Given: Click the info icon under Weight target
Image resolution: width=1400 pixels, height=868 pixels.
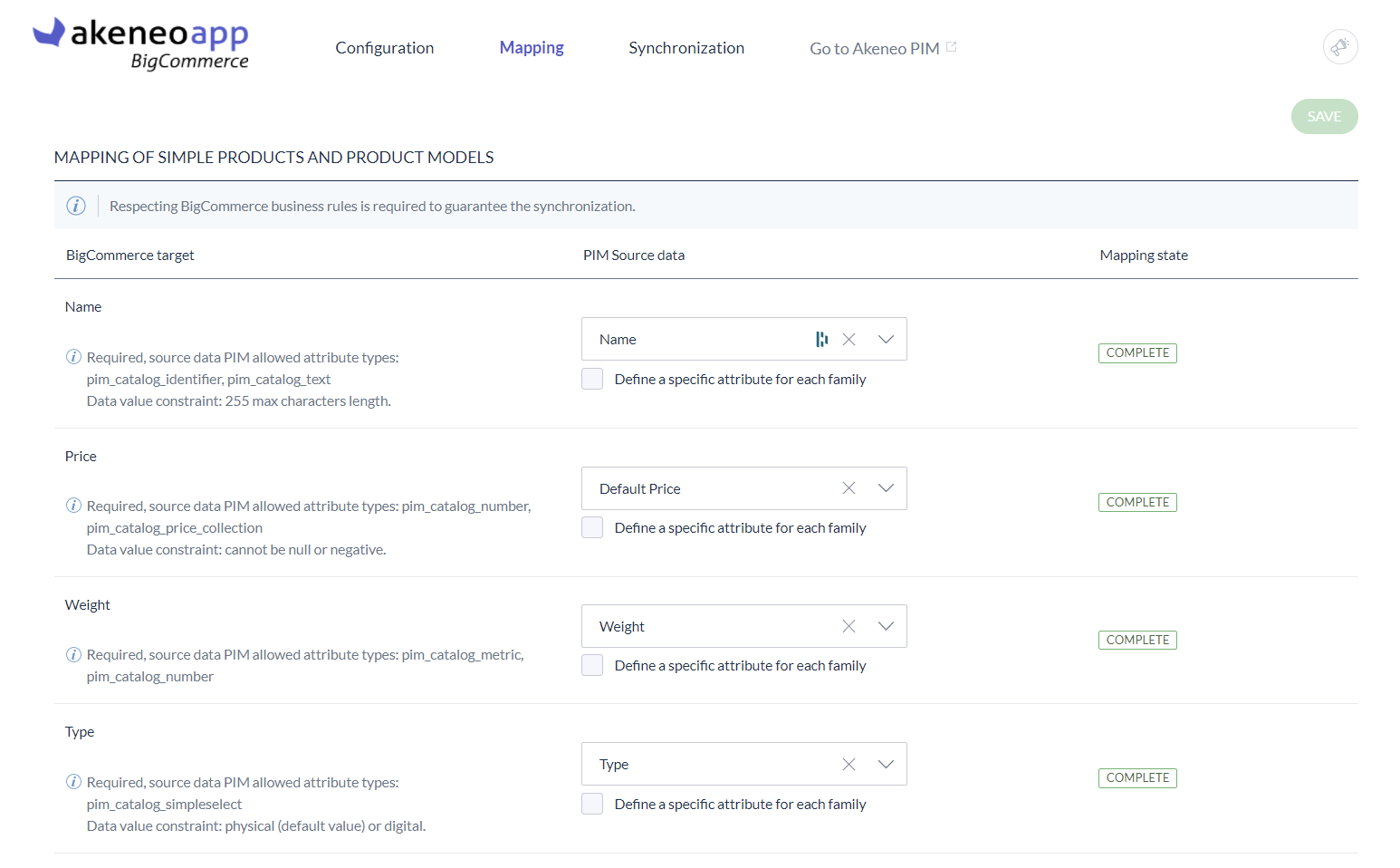Looking at the screenshot, I should [x=74, y=654].
